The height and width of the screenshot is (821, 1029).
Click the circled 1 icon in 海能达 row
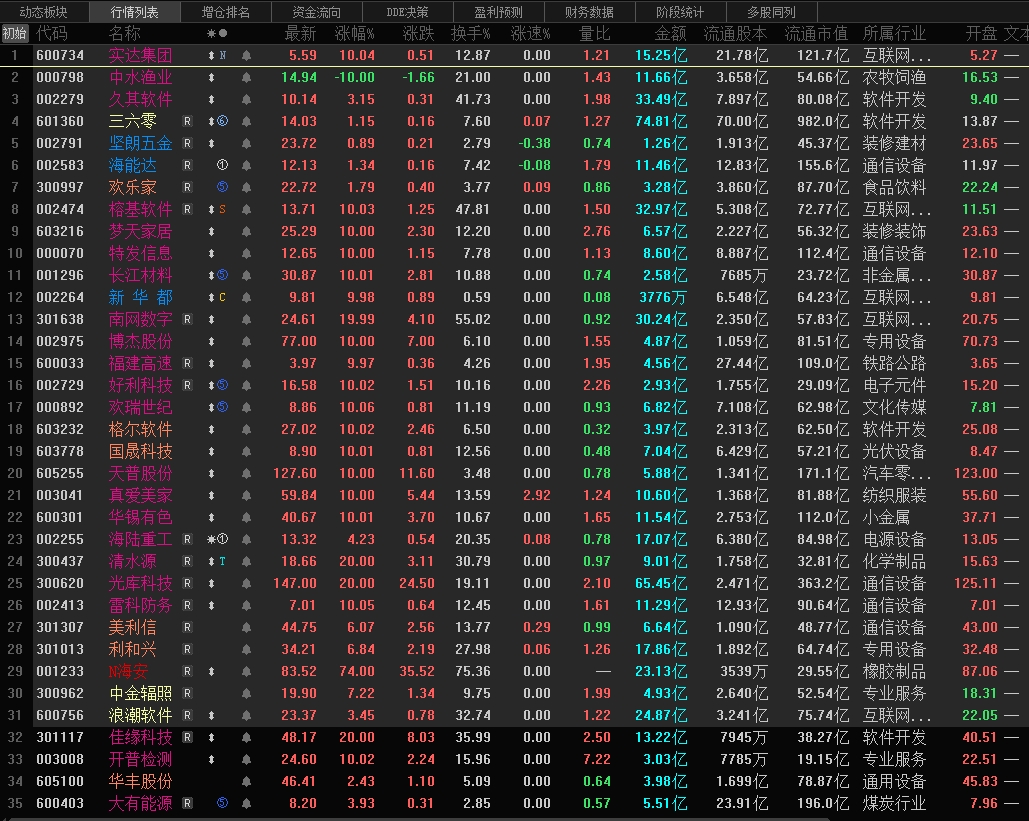[x=222, y=165]
